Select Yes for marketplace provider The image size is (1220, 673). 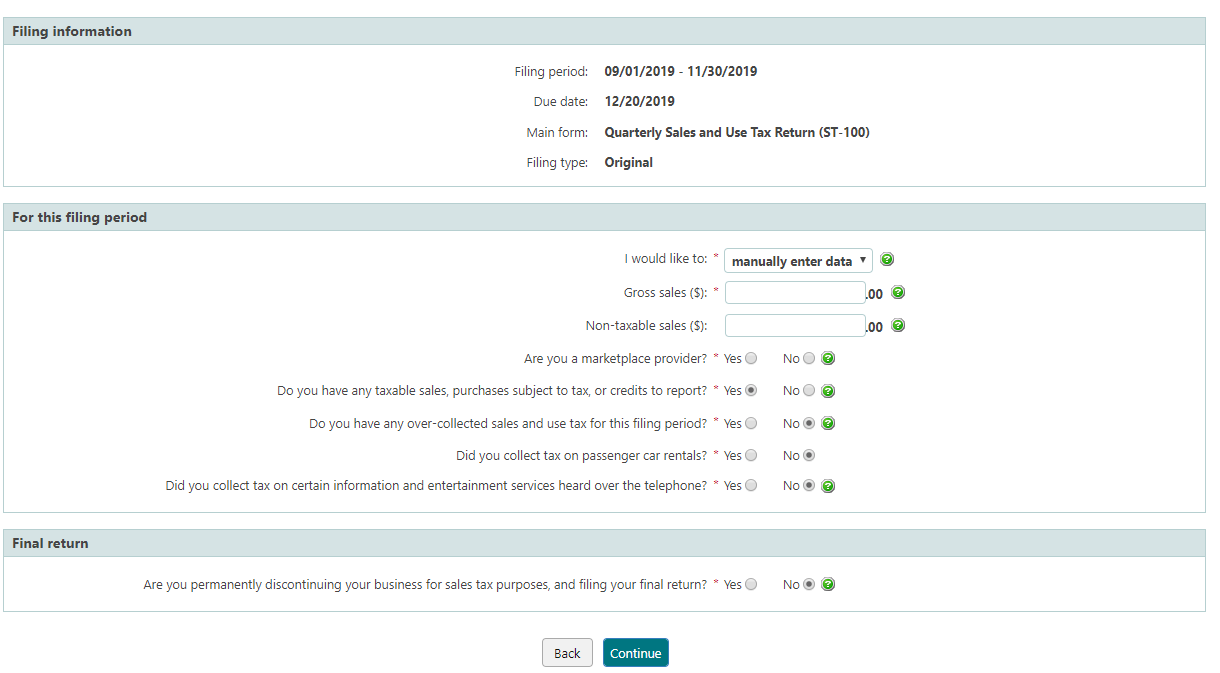click(x=751, y=358)
